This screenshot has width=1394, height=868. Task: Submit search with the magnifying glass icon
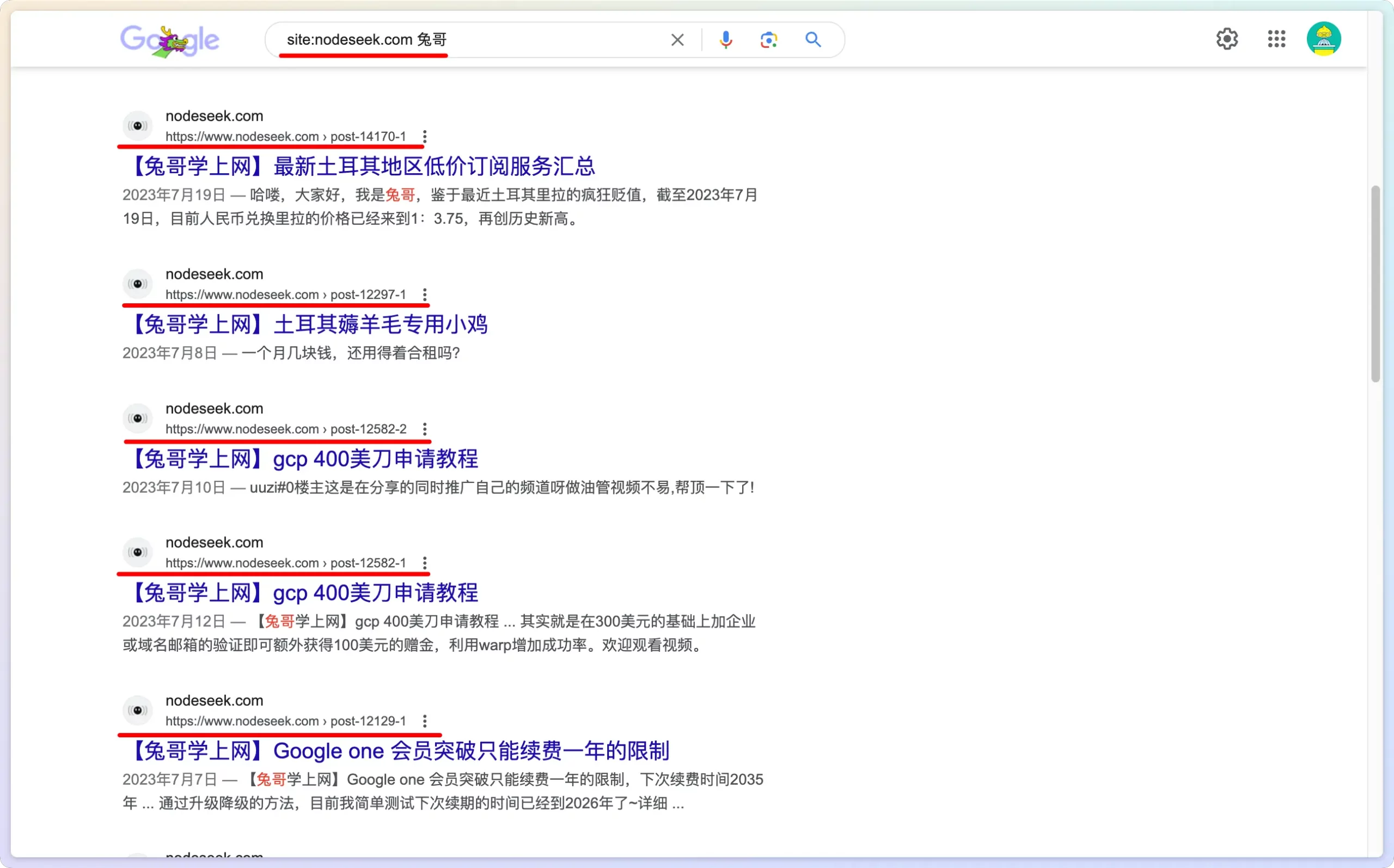[x=812, y=40]
